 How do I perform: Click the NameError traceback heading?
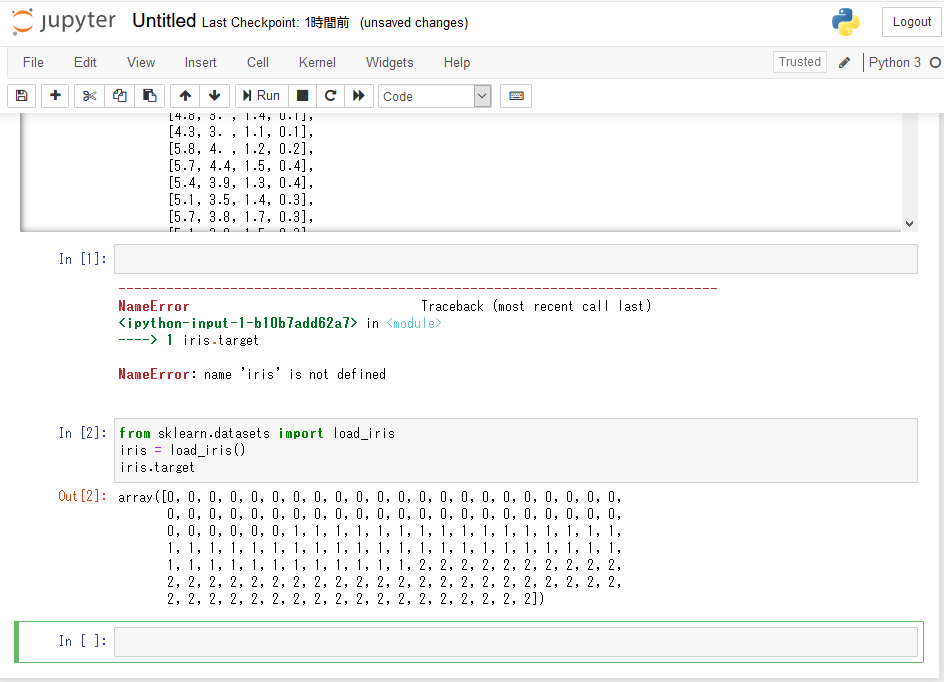154,306
